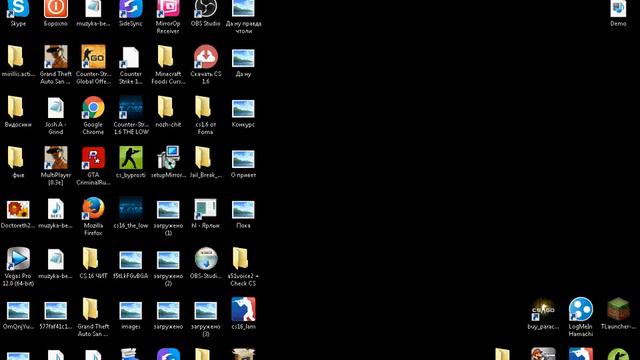Screen dimensions: 640x360
Task: Open the Grand Theft Auto San shortcut with character icon
Action: 56,56
